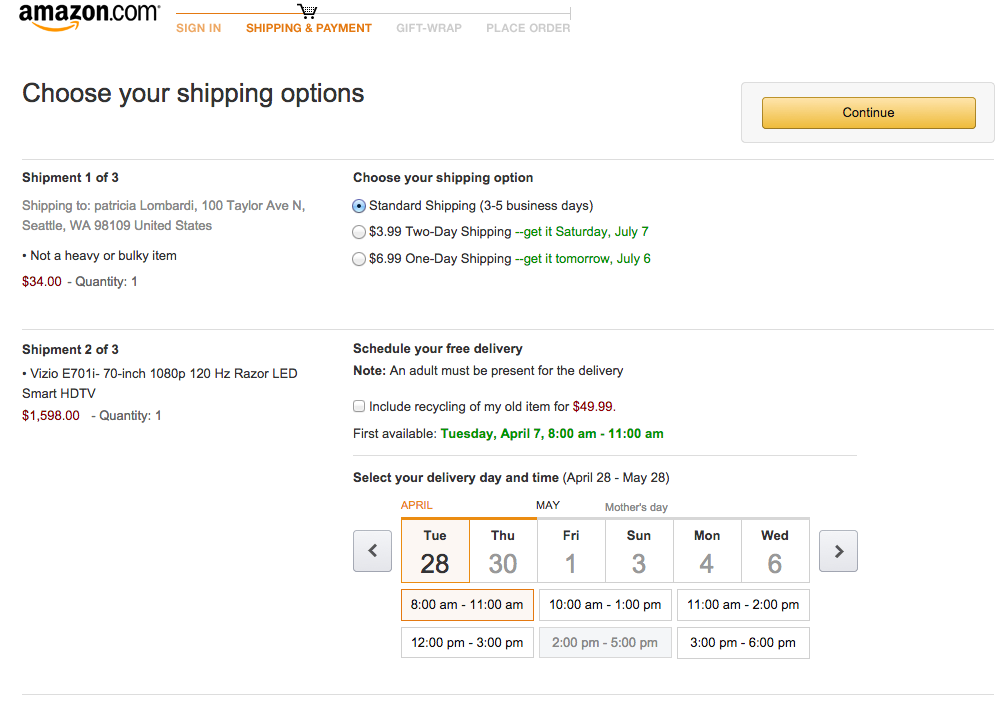Open the Shipping & Payment step

309,28
